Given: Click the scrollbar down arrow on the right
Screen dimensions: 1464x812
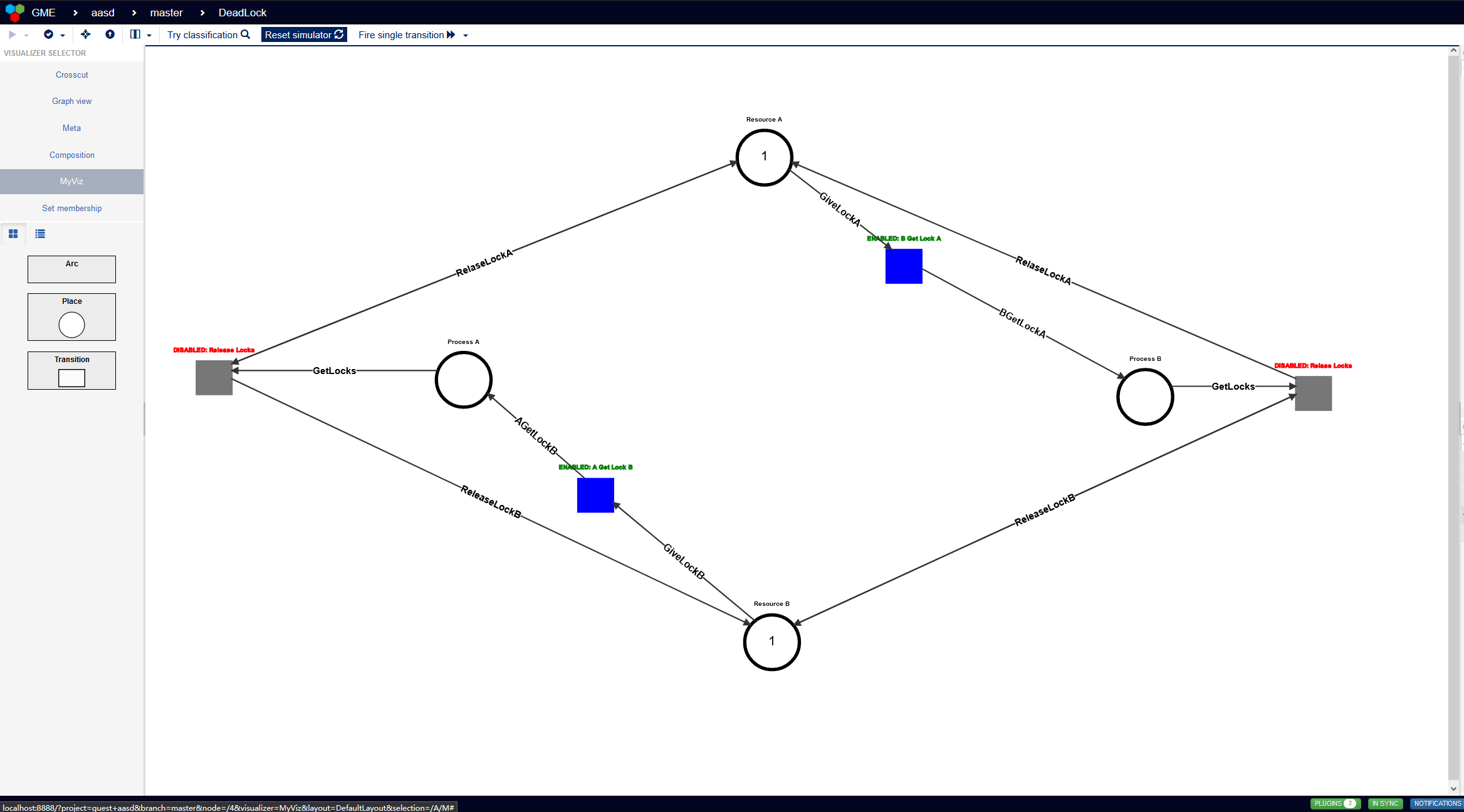Looking at the screenshot, I should tap(1453, 788).
